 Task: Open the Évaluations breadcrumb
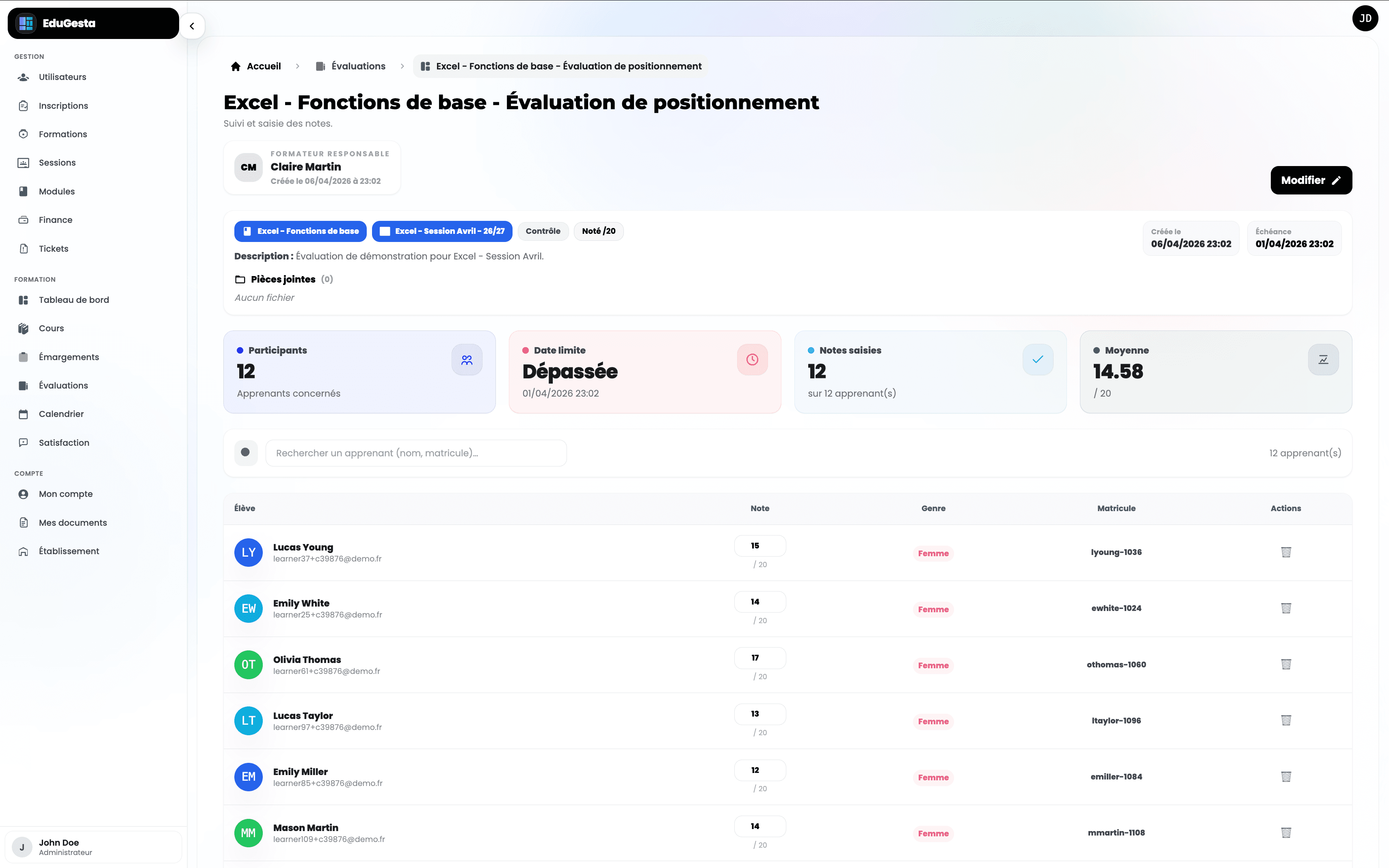click(x=358, y=66)
